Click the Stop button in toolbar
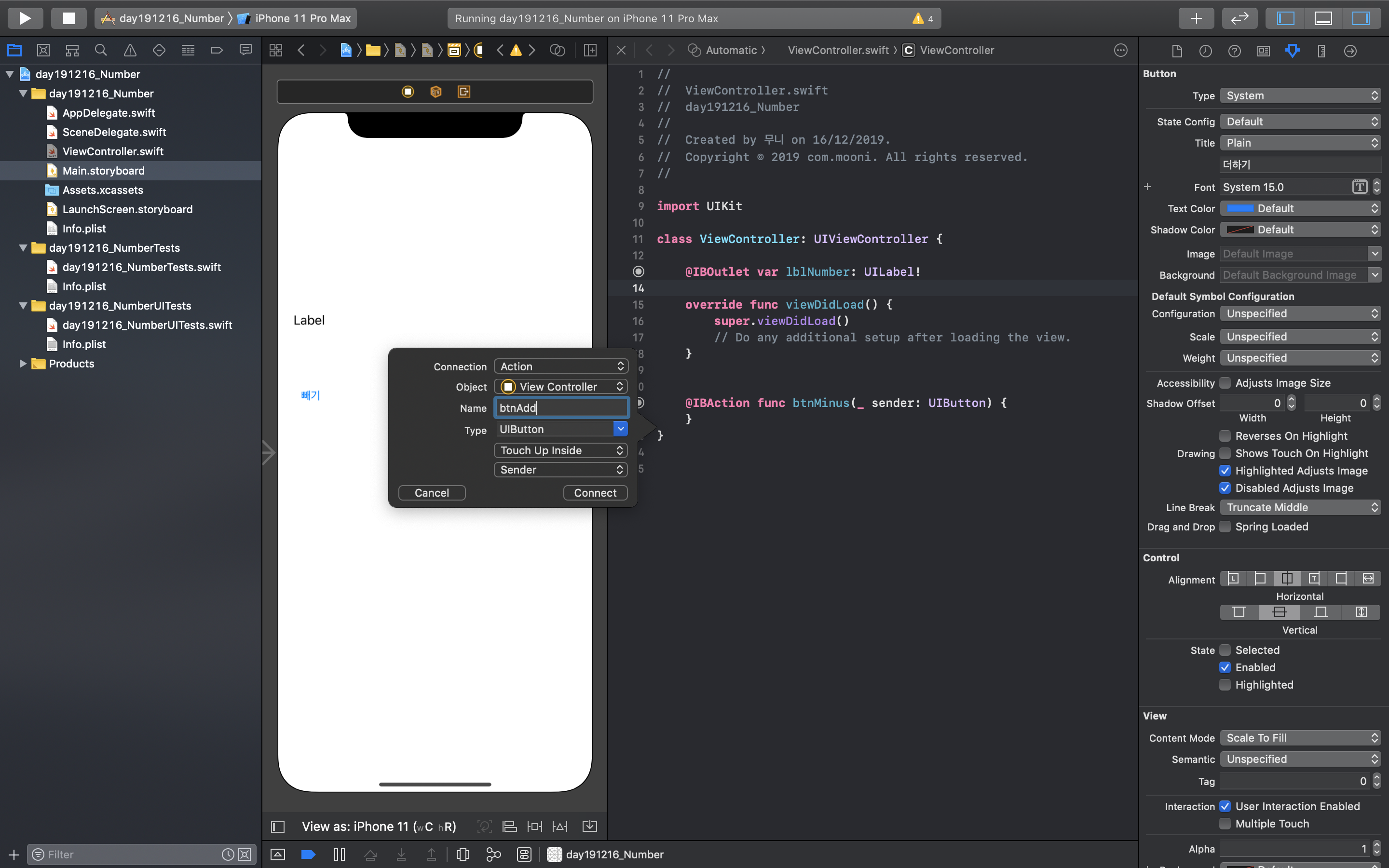The width and height of the screenshot is (1389, 868). click(68, 18)
